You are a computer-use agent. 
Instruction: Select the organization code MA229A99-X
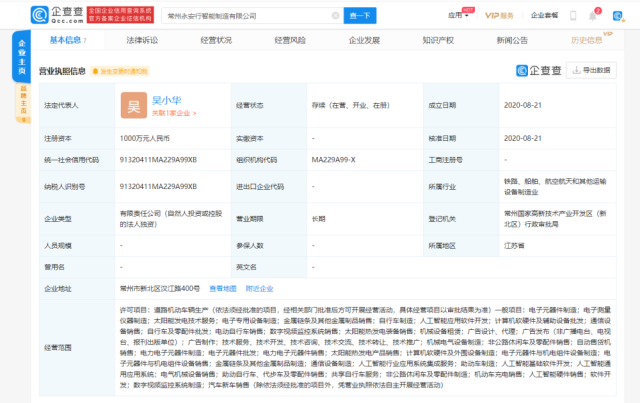coord(333,160)
